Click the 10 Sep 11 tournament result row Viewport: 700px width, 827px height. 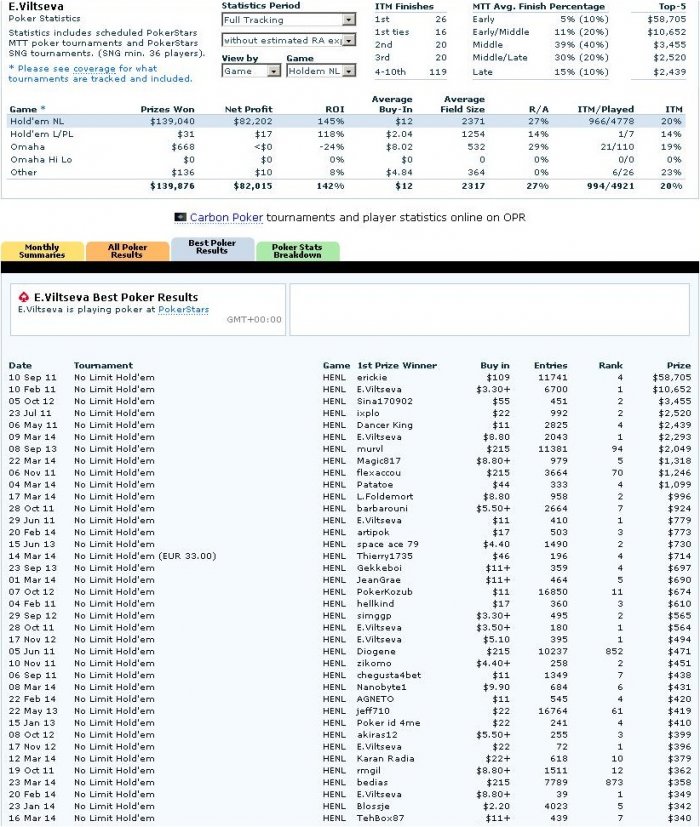pyautogui.click(x=350, y=378)
